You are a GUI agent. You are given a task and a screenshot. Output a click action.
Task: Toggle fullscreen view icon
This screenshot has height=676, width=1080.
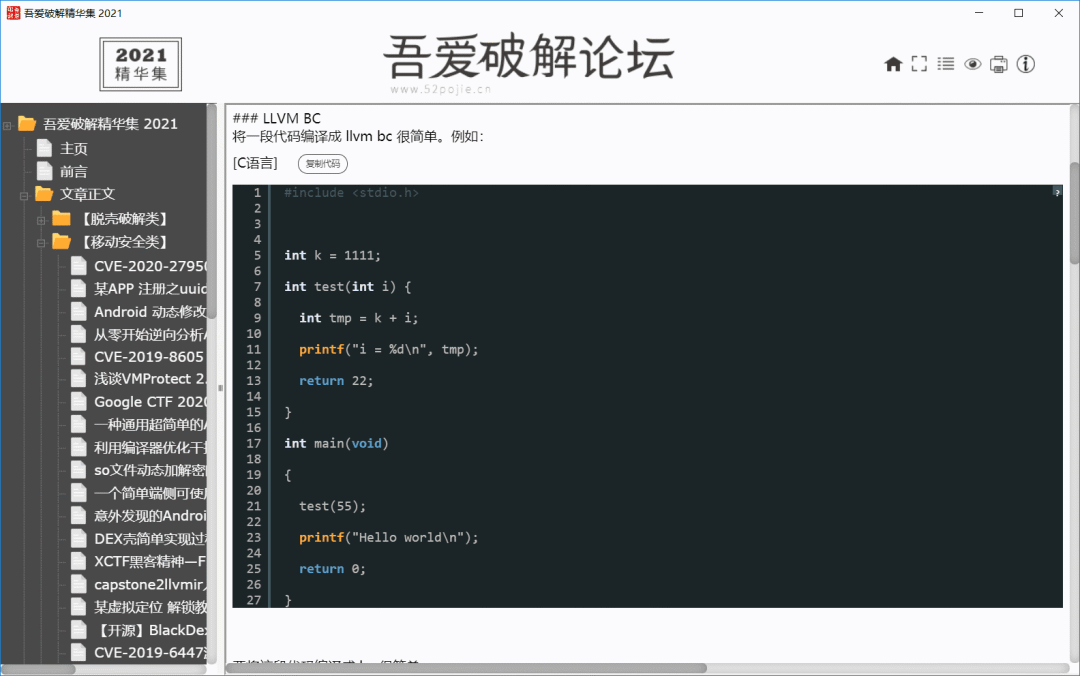pos(919,64)
